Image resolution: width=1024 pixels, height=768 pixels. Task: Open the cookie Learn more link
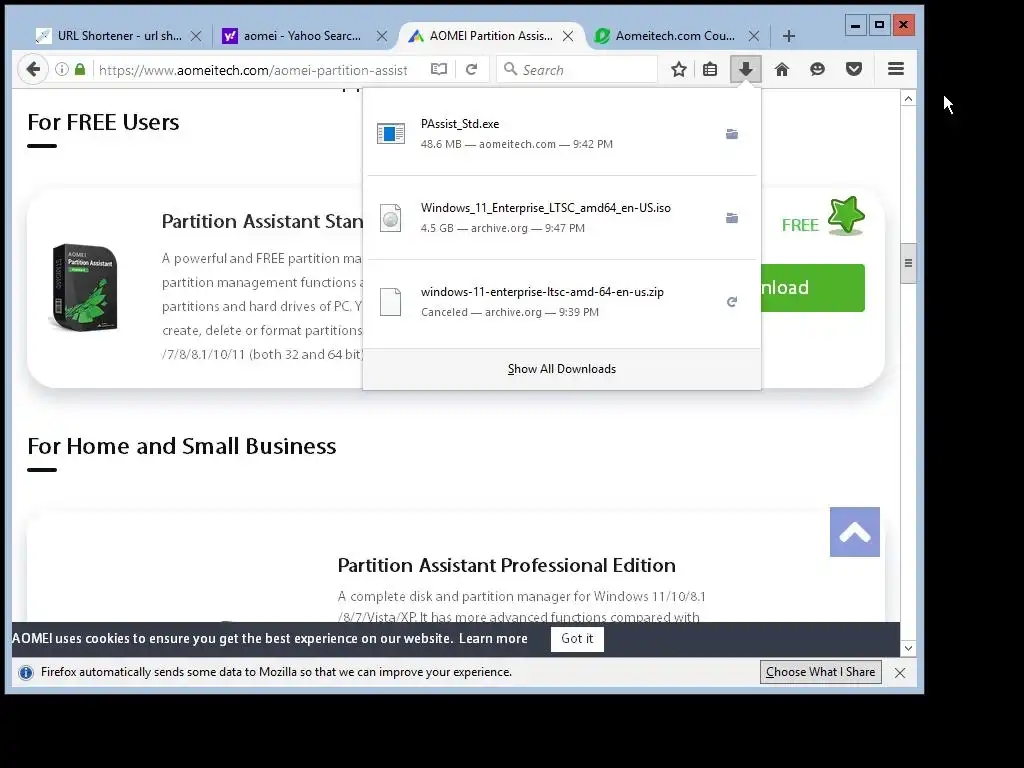pos(493,639)
